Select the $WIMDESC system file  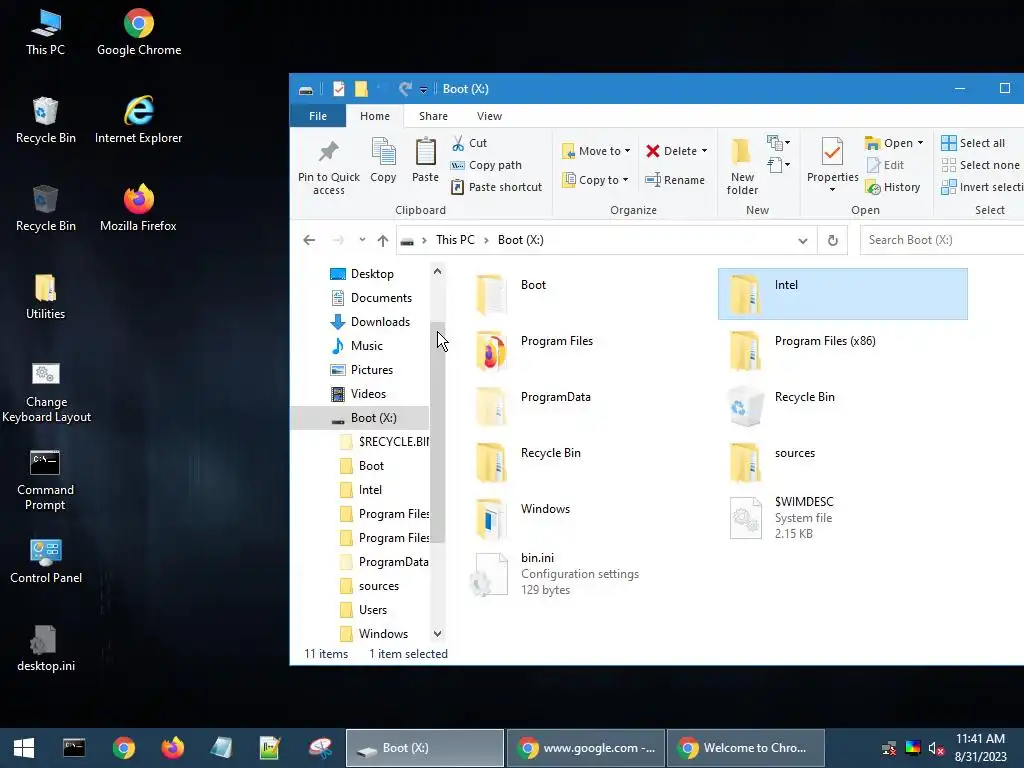[842, 518]
